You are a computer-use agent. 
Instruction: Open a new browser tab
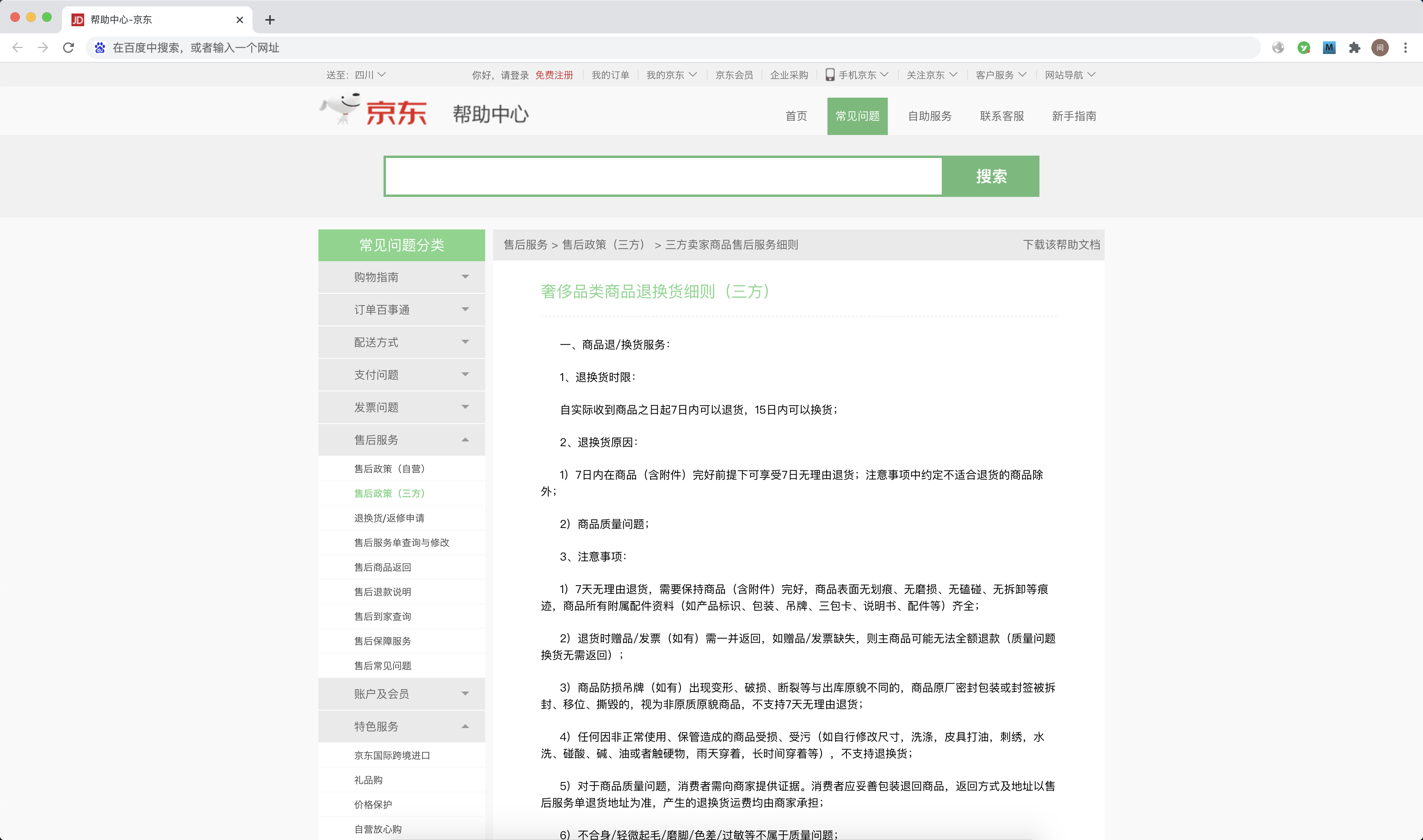pos(270,20)
